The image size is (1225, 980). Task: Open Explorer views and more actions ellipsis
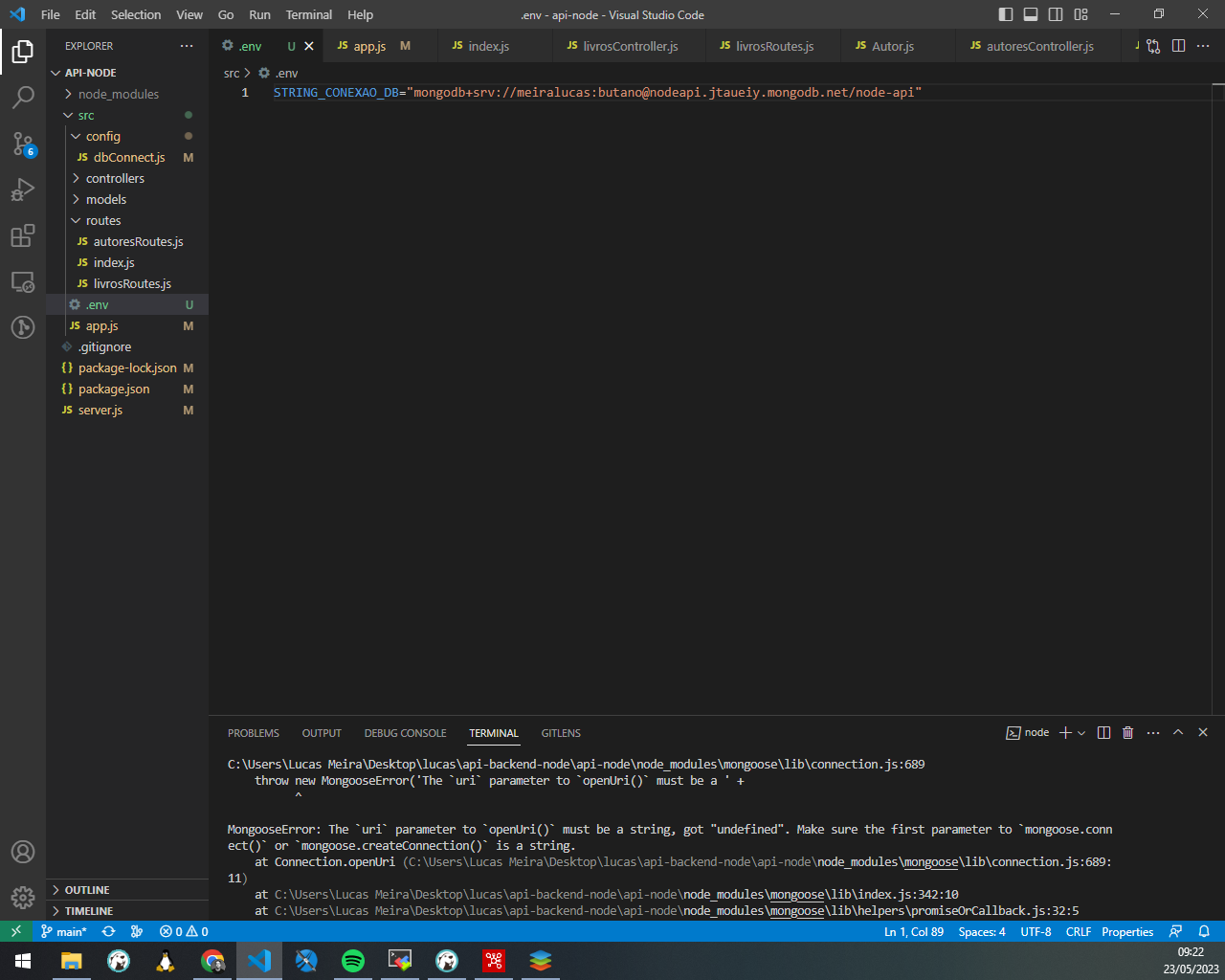(x=187, y=46)
